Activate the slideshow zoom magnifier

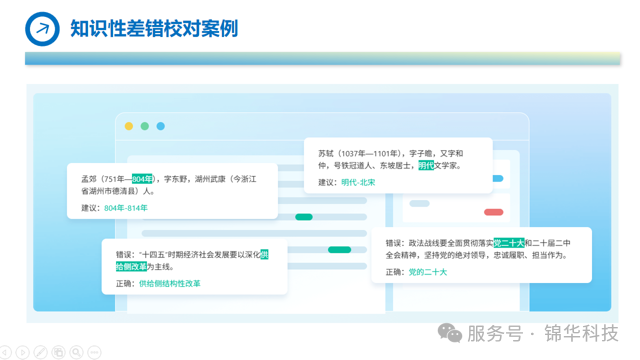[x=76, y=352]
